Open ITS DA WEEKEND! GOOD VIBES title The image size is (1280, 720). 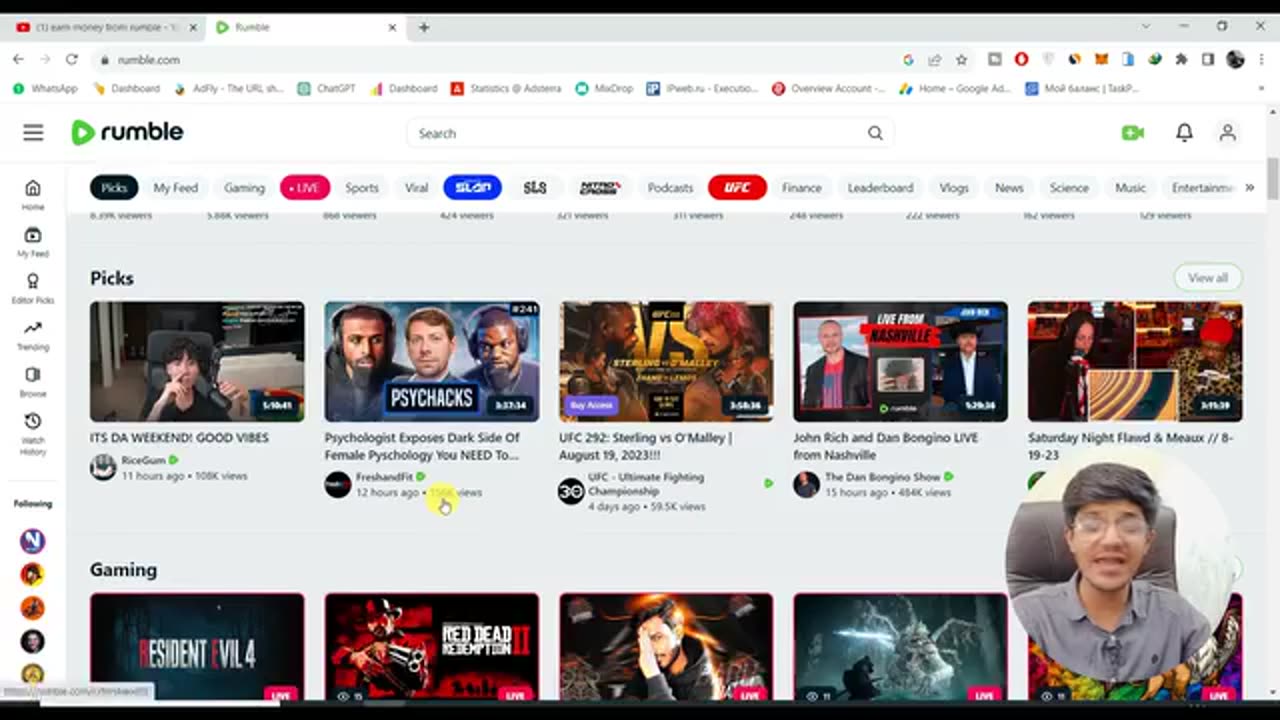[x=179, y=438]
